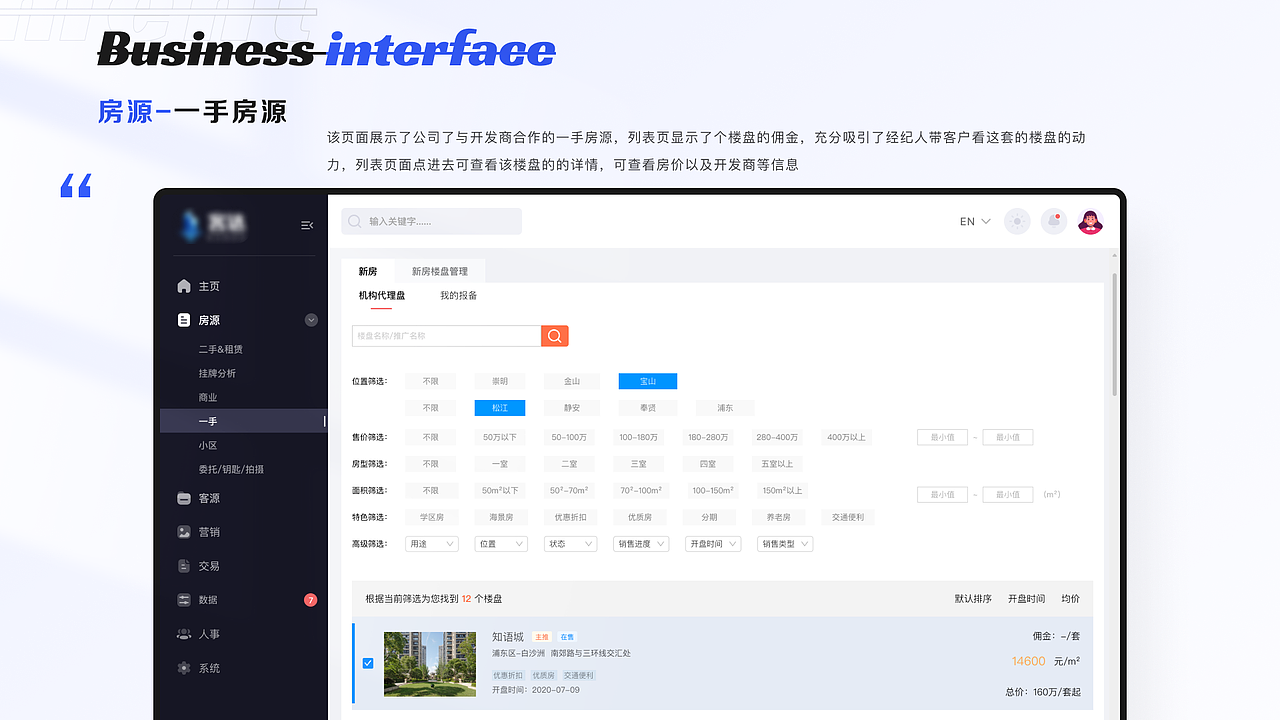The width and height of the screenshot is (1280, 720).
Task: Go to the 主页 home icon in sidebar
Action: coord(184,286)
